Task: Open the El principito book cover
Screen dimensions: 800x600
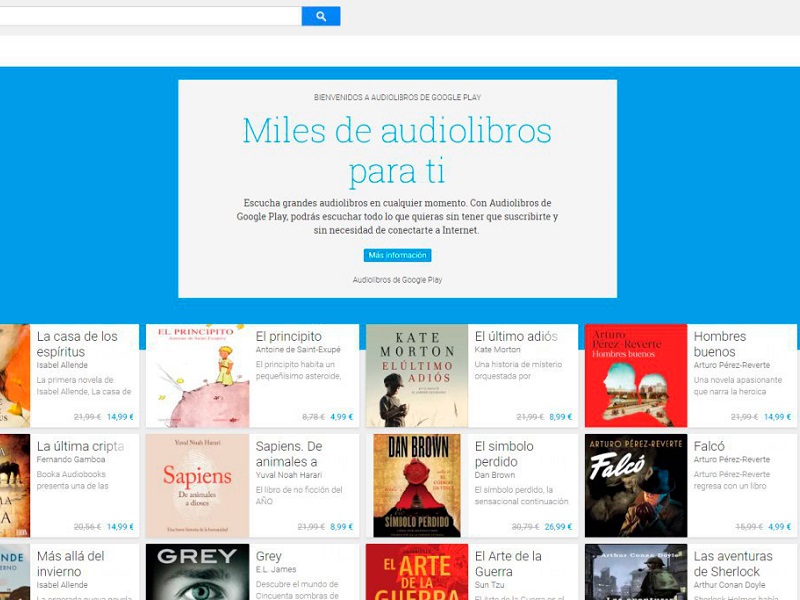Action: point(197,376)
